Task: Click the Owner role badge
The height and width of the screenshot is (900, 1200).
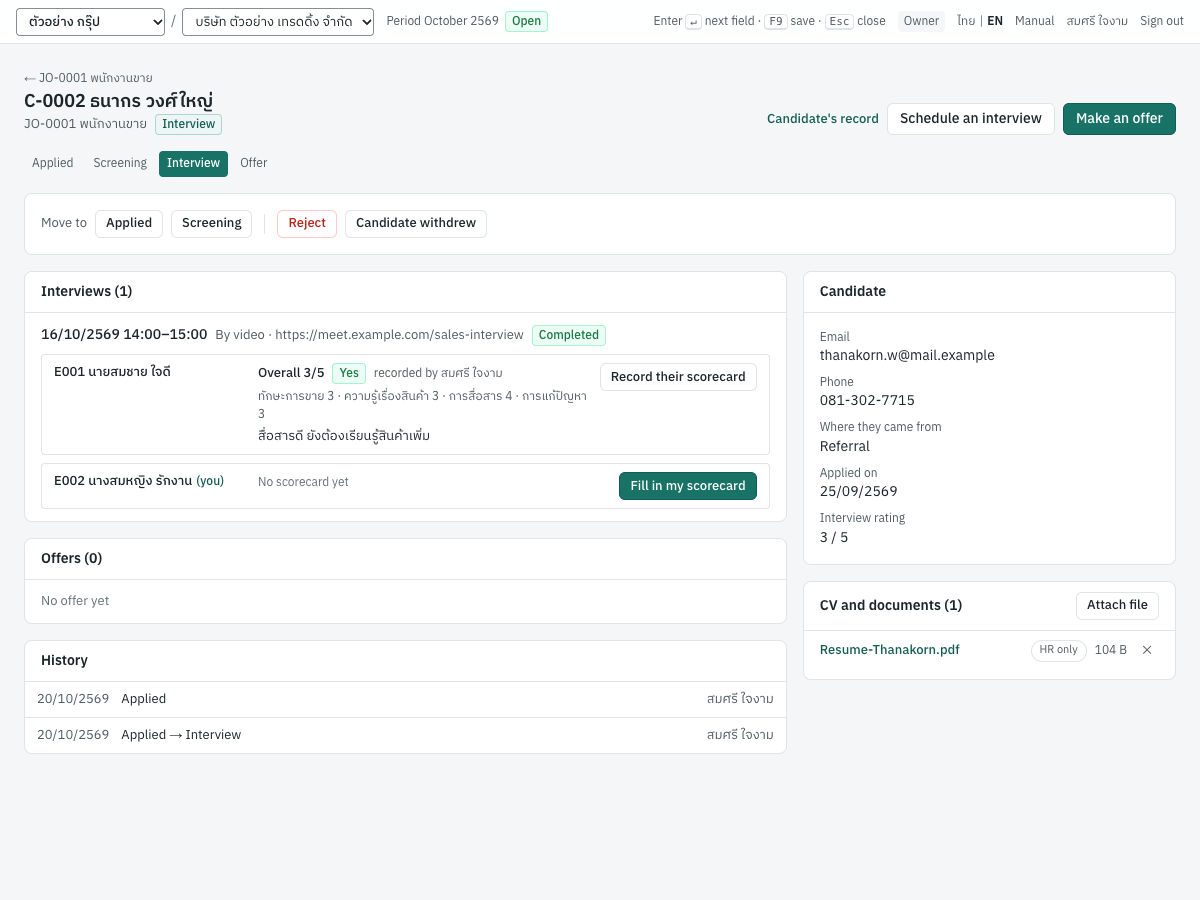Action: [921, 21]
